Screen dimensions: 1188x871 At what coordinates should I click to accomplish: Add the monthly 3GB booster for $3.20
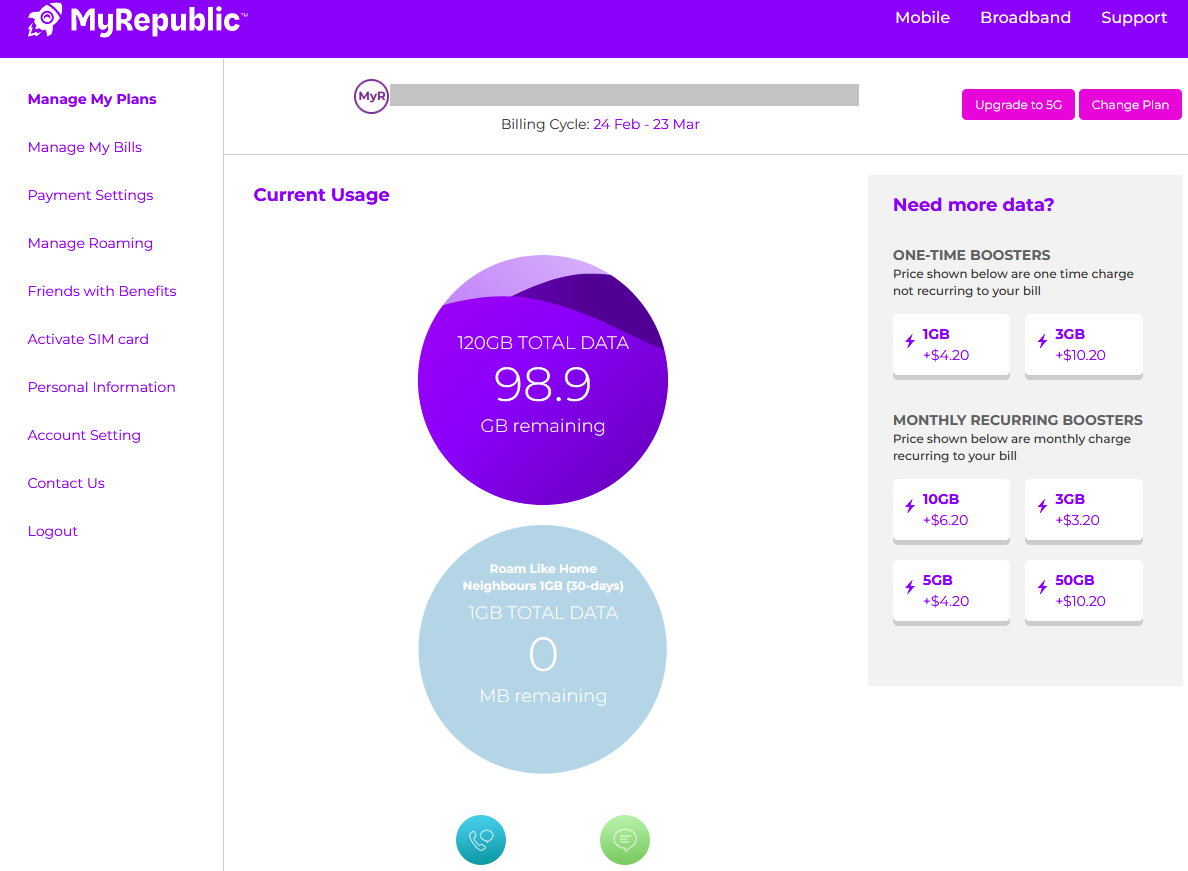pos(1083,510)
